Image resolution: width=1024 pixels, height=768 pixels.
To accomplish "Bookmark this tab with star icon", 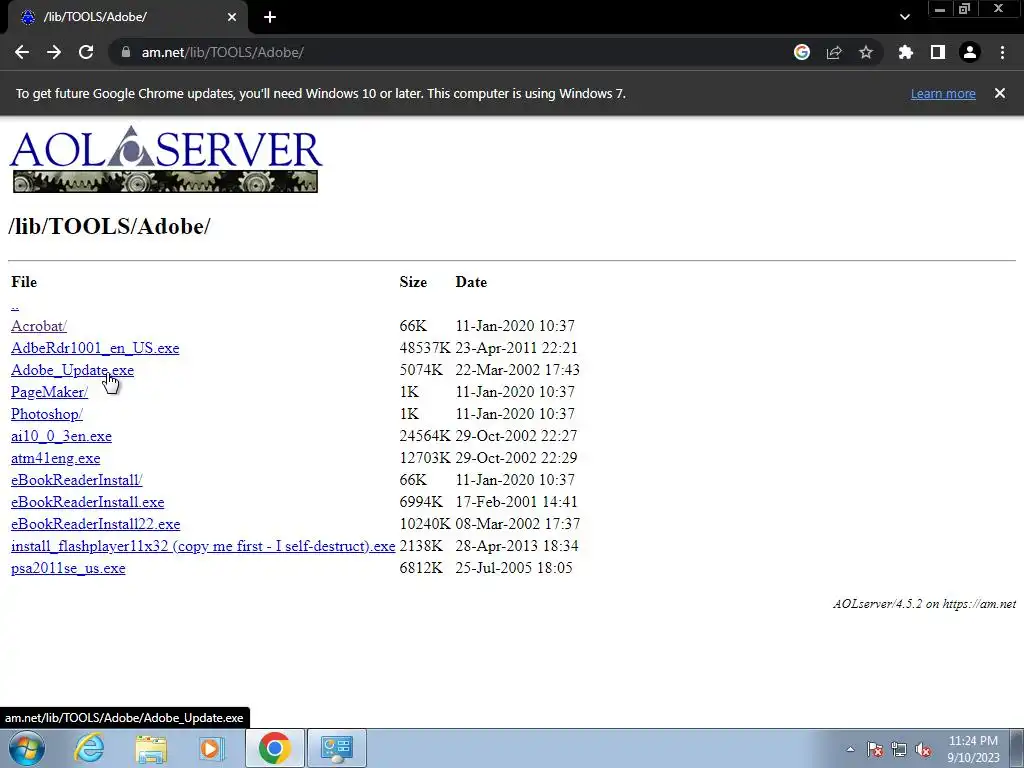I will pyautogui.click(x=866, y=52).
